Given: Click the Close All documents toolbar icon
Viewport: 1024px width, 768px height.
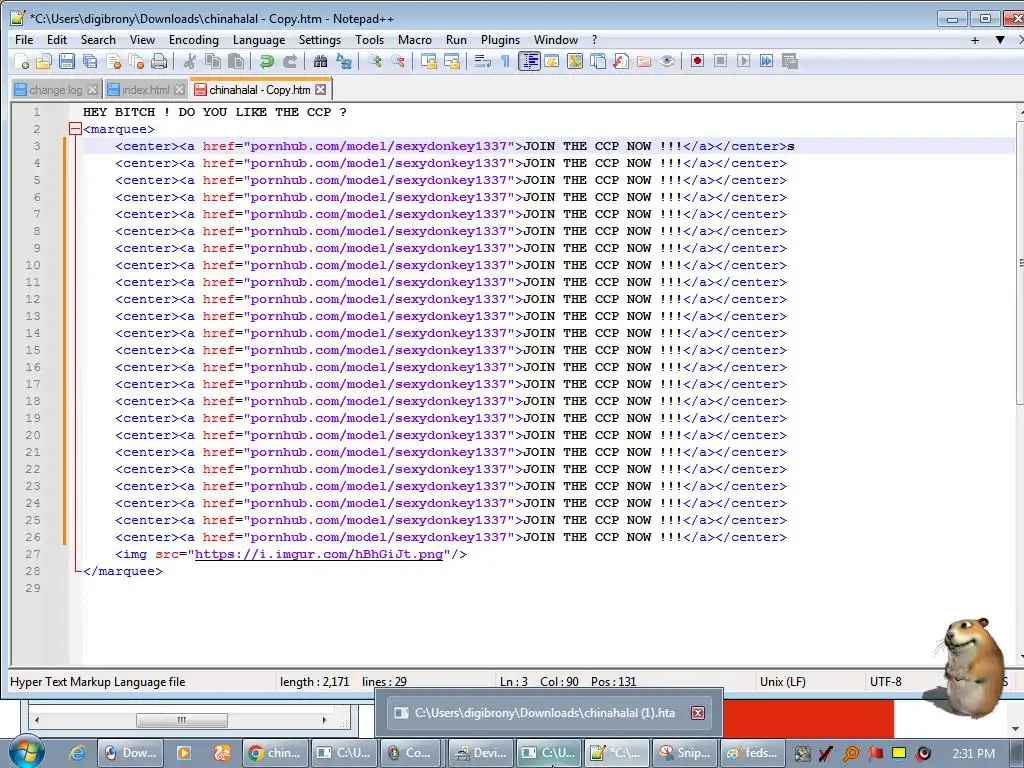Looking at the screenshot, I should (136, 61).
